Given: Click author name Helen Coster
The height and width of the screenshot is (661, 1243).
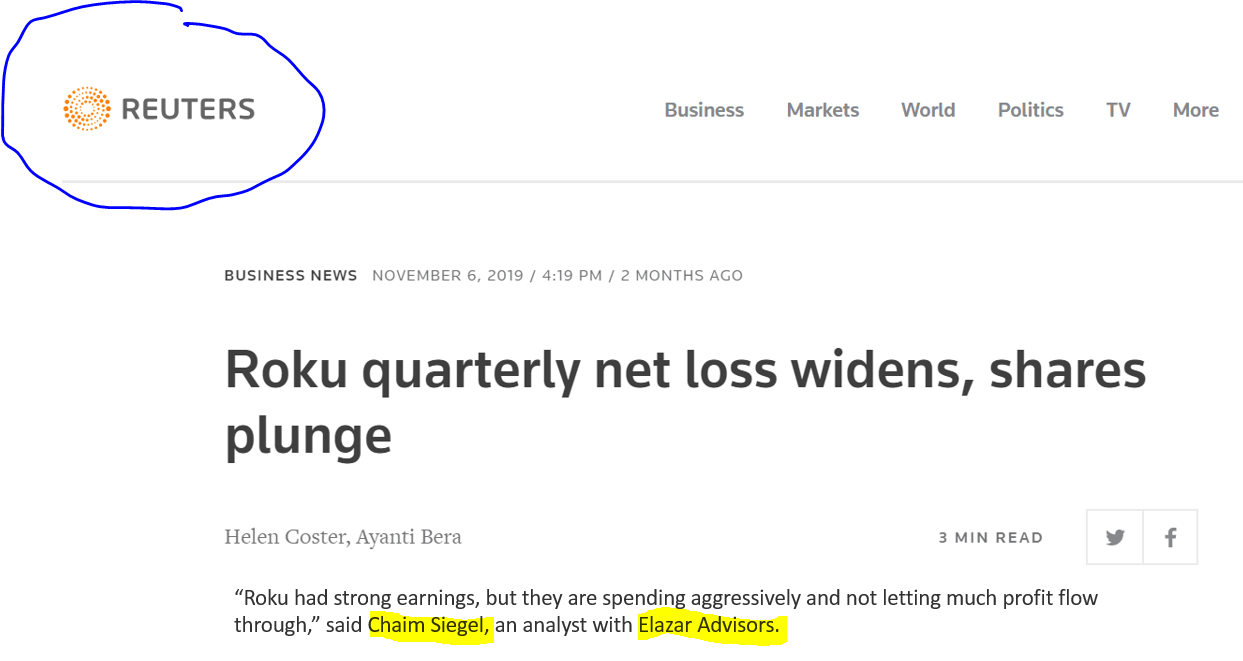Looking at the screenshot, I should [x=284, y=537].
